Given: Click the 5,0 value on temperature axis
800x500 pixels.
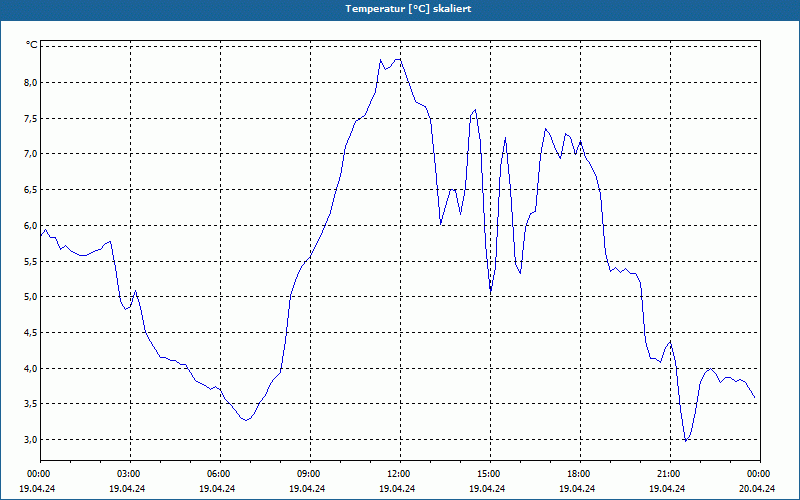Looking at the screenshot, I should [30, 296].
